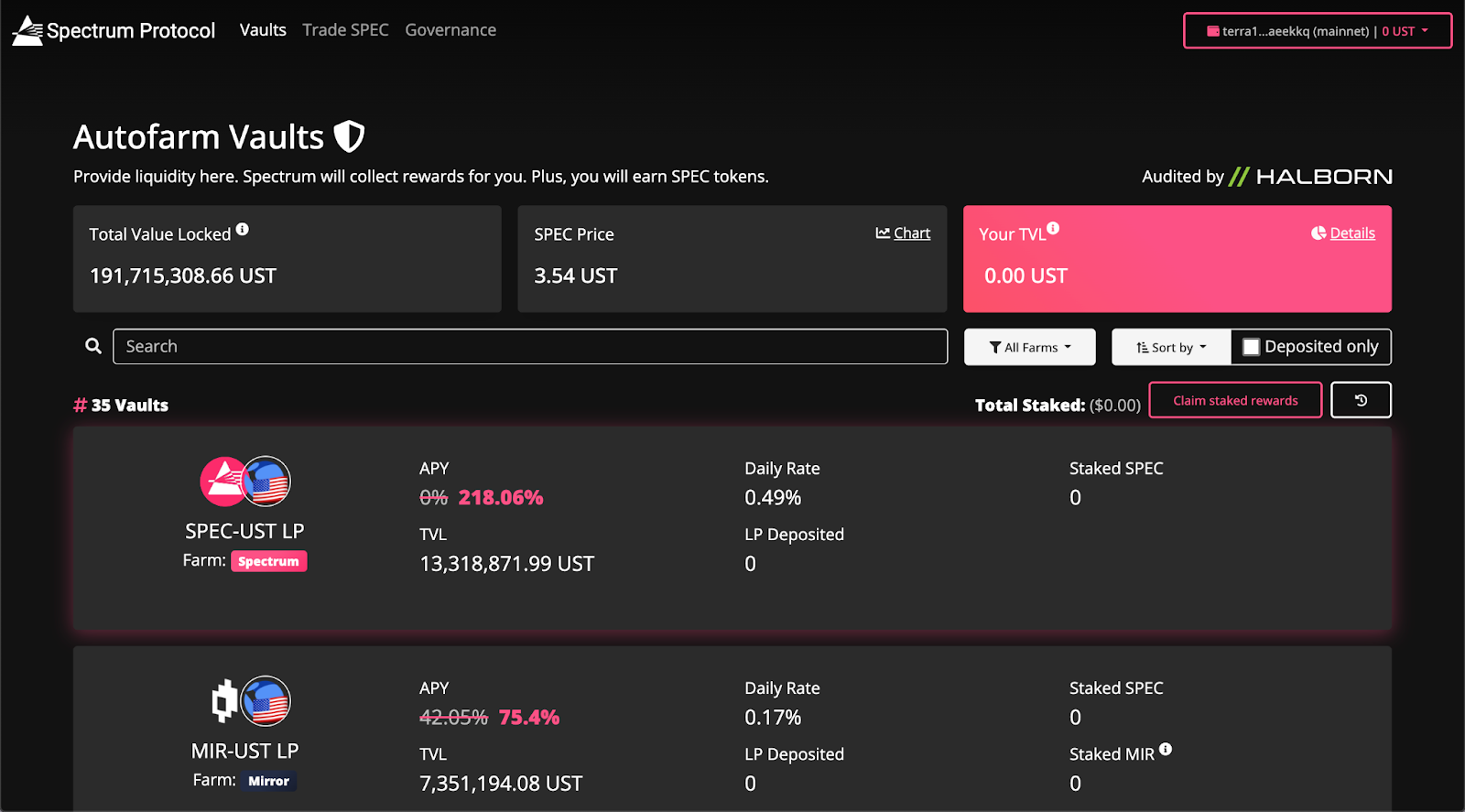
Task: Click the Autofarm Vaults heading
Action: (199, 137)
